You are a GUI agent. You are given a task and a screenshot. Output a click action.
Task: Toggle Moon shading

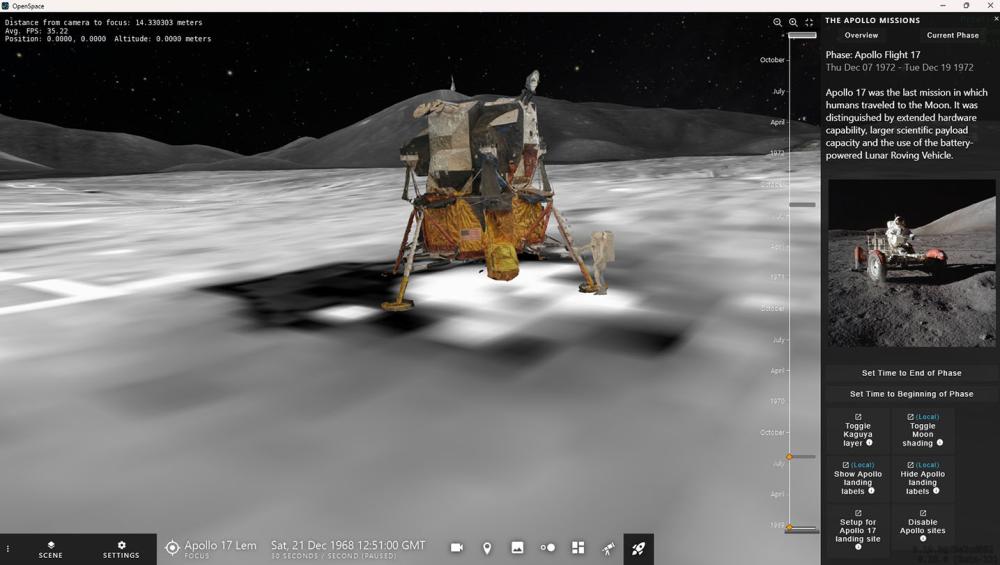click(x=923, y=430)
